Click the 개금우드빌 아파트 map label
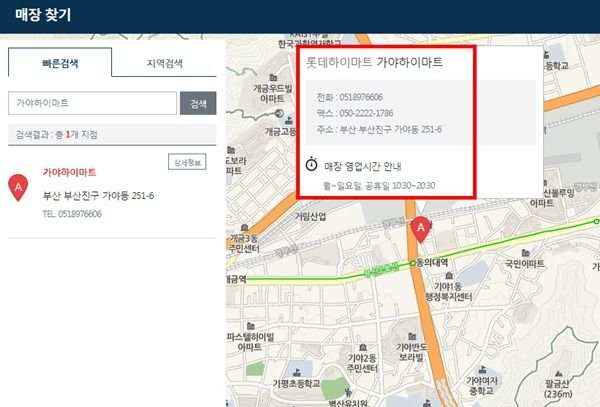The image size is (600, 407). click(x=272, y=93)
